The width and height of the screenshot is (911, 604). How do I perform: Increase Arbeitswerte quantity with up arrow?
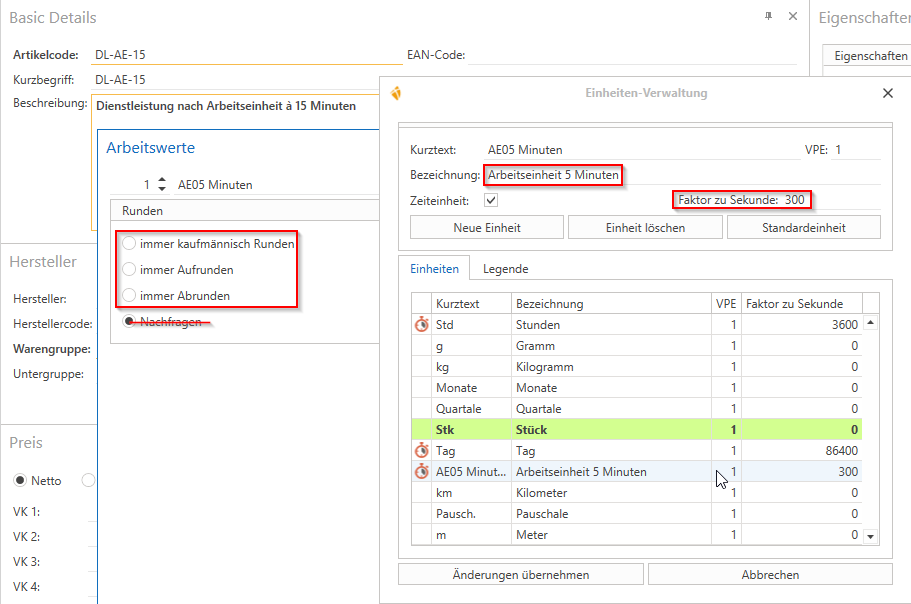pos(163,180)
